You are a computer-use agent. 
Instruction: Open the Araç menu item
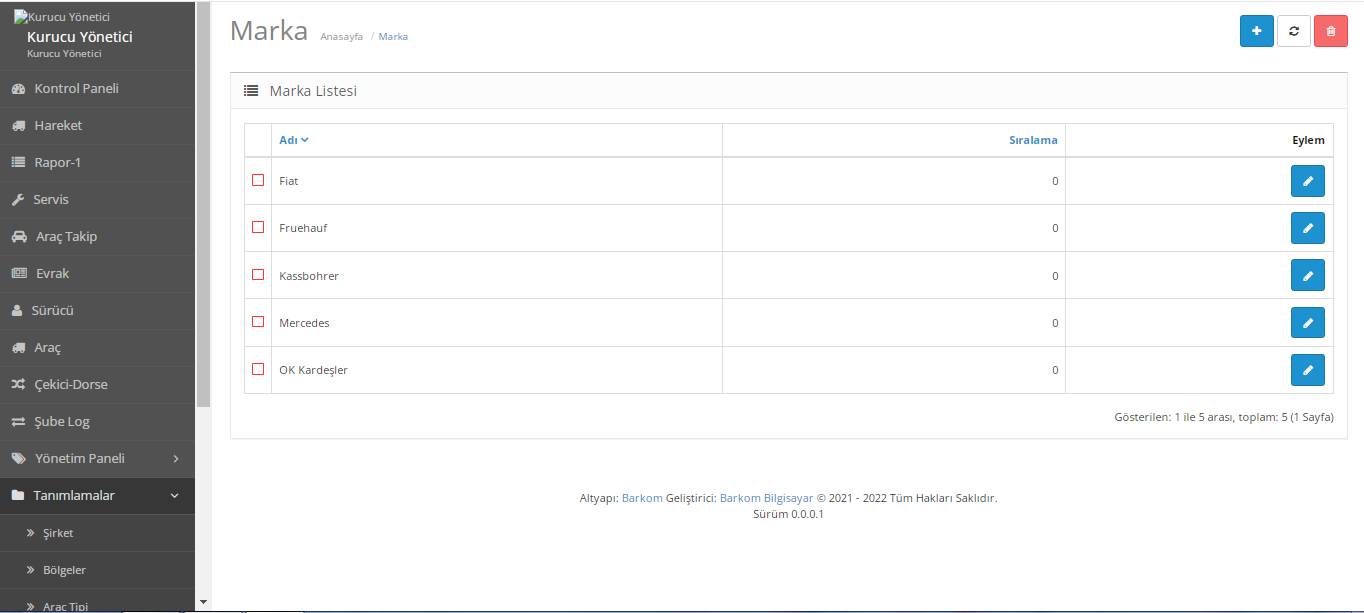tap(97, 348)
